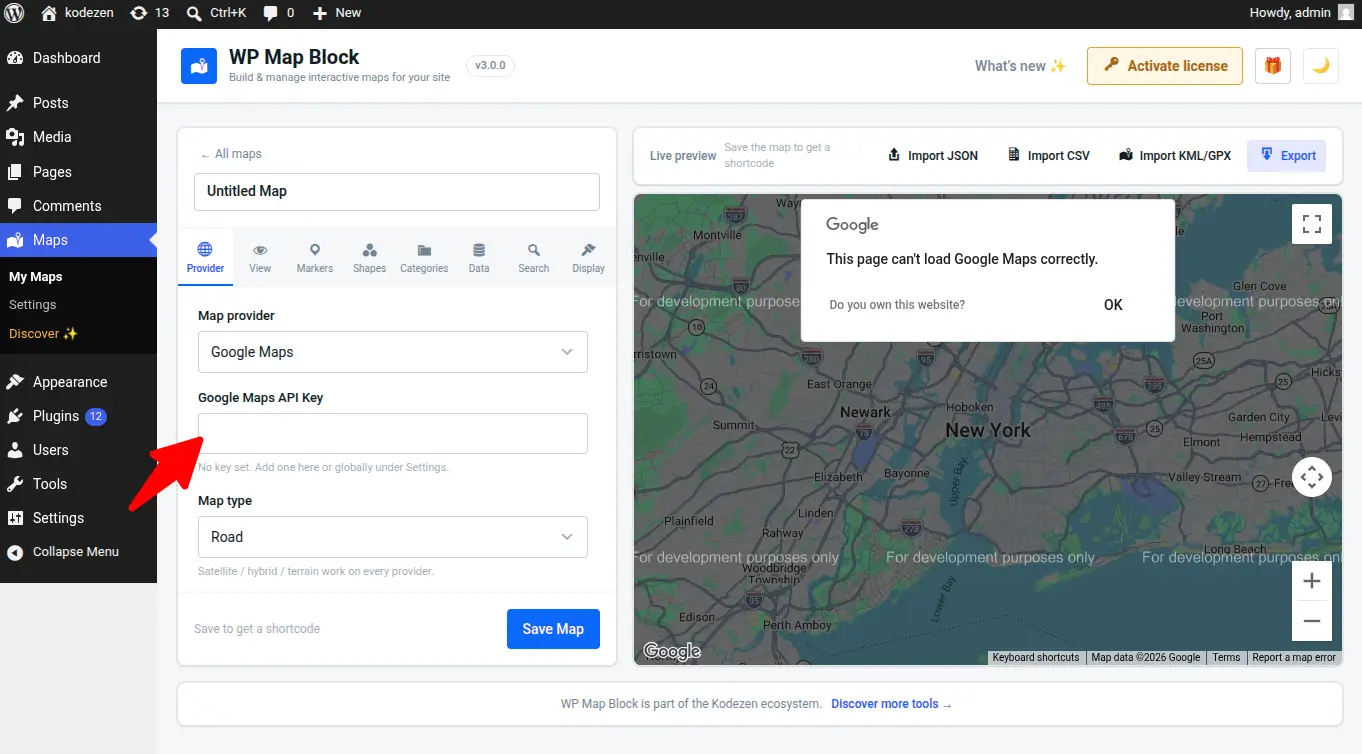The height and width of the screenshot is (754, 1362).
Task: Click the Export button
Action: 1287,156
